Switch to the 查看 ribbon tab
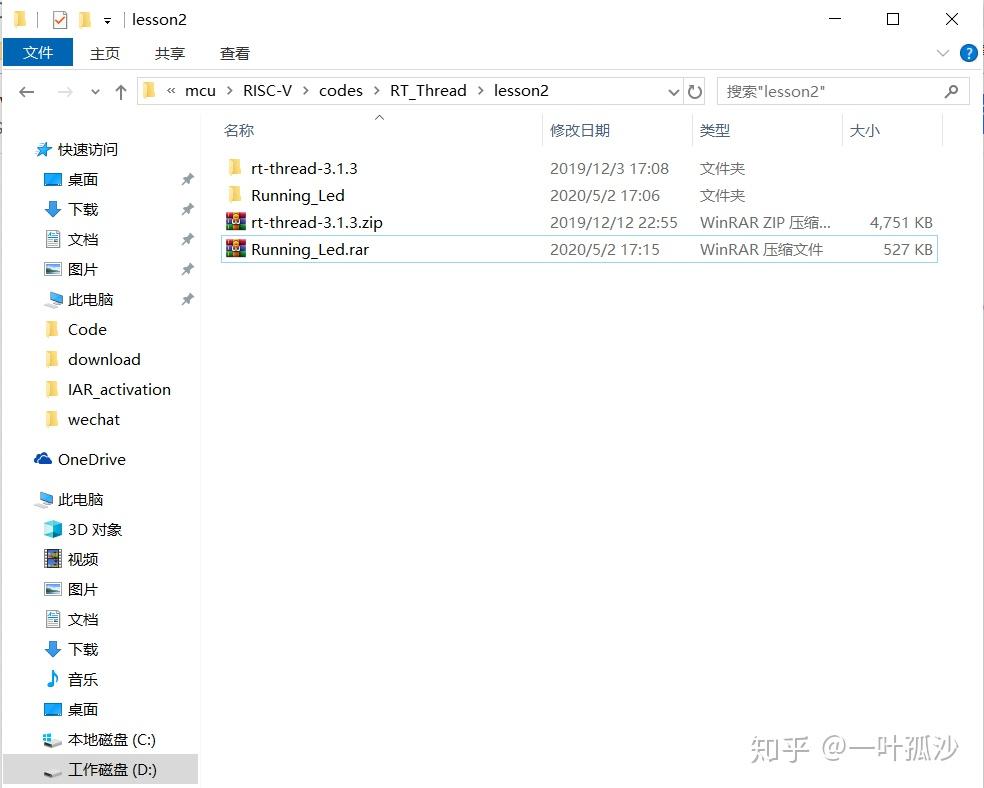The height and width of the screenshot is (788, 984). [235, 53]
